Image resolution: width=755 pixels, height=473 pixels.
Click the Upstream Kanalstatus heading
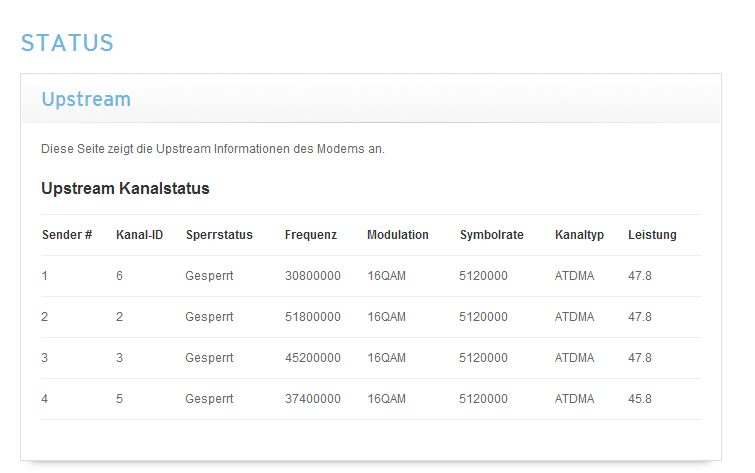tap(125, 188)
